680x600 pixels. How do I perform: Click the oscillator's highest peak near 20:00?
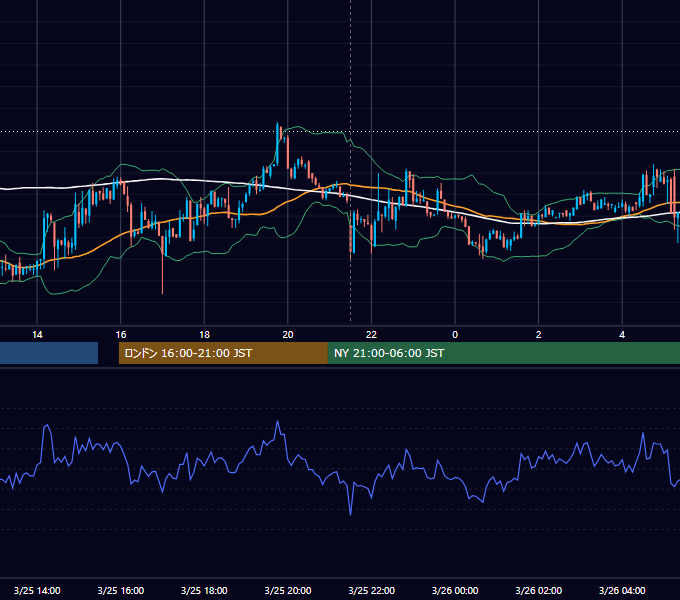[278, 422]
